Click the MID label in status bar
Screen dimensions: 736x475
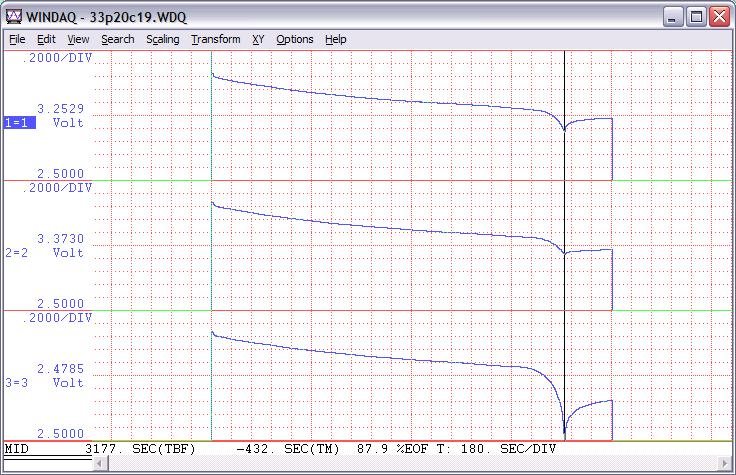16,449
